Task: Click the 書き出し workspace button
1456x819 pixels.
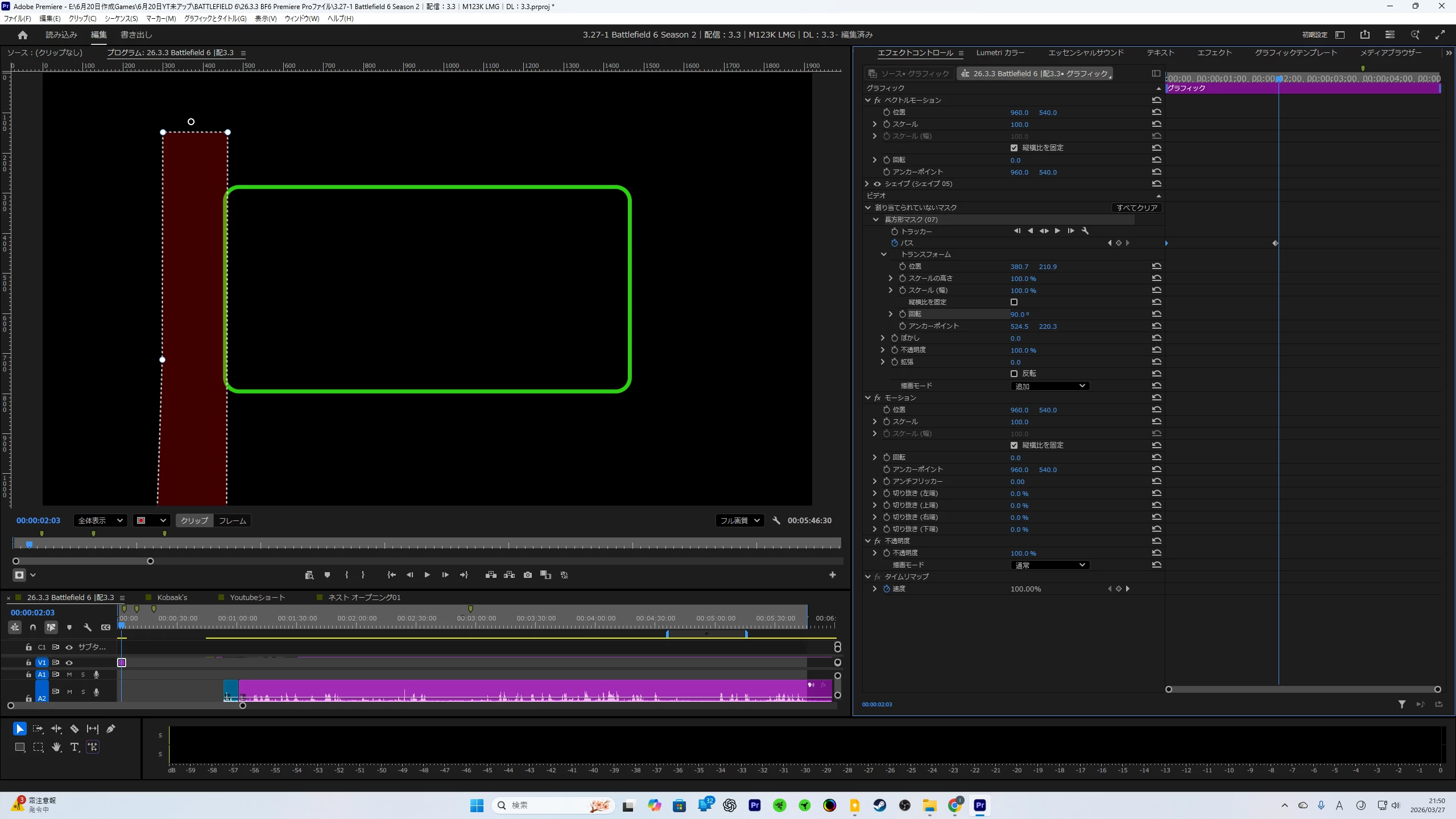Action: [x=136, y=35]
